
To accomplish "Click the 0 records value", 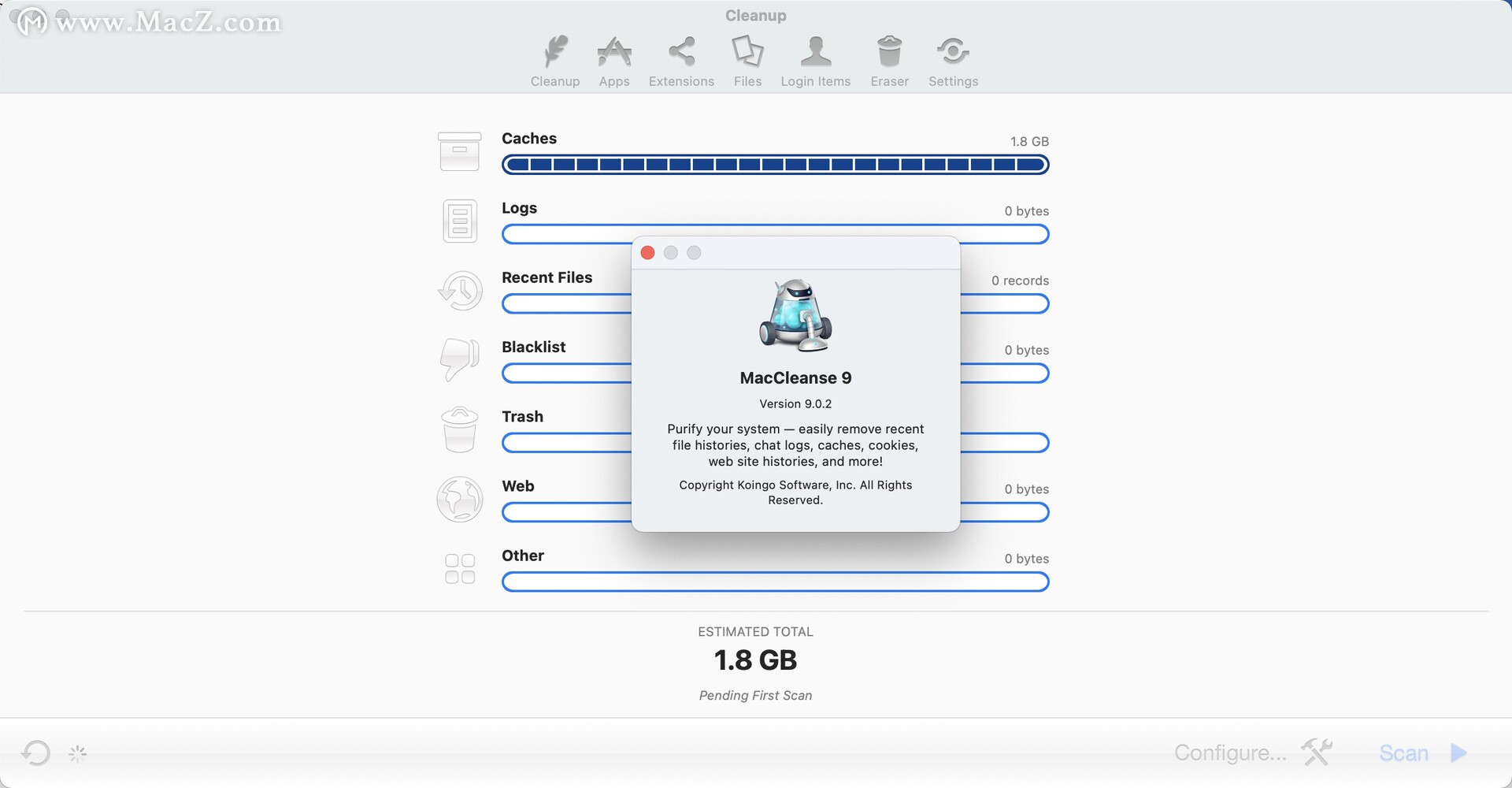I will coord(1020,281).
